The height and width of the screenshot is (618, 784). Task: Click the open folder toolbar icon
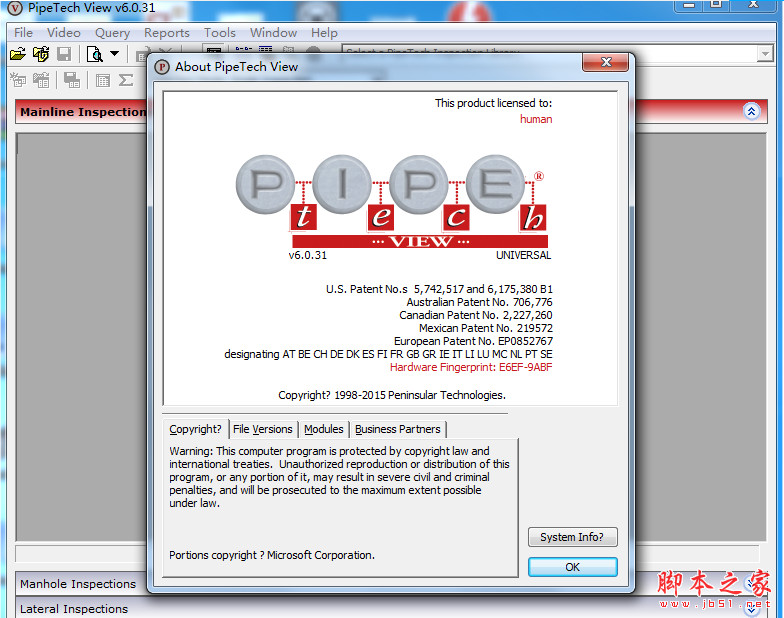pos(18,54)
